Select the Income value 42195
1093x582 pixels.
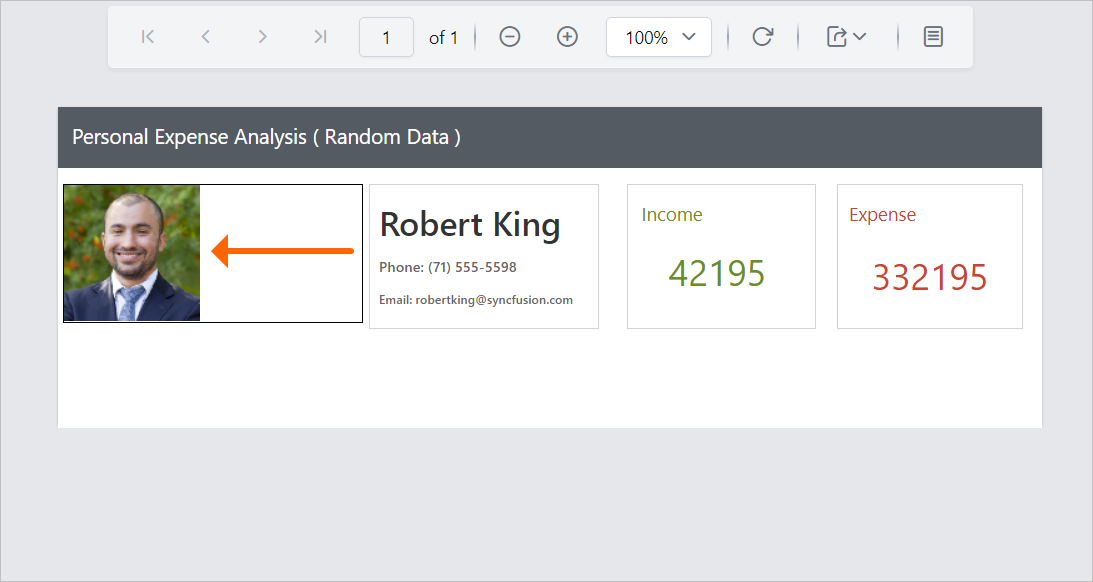717,273
